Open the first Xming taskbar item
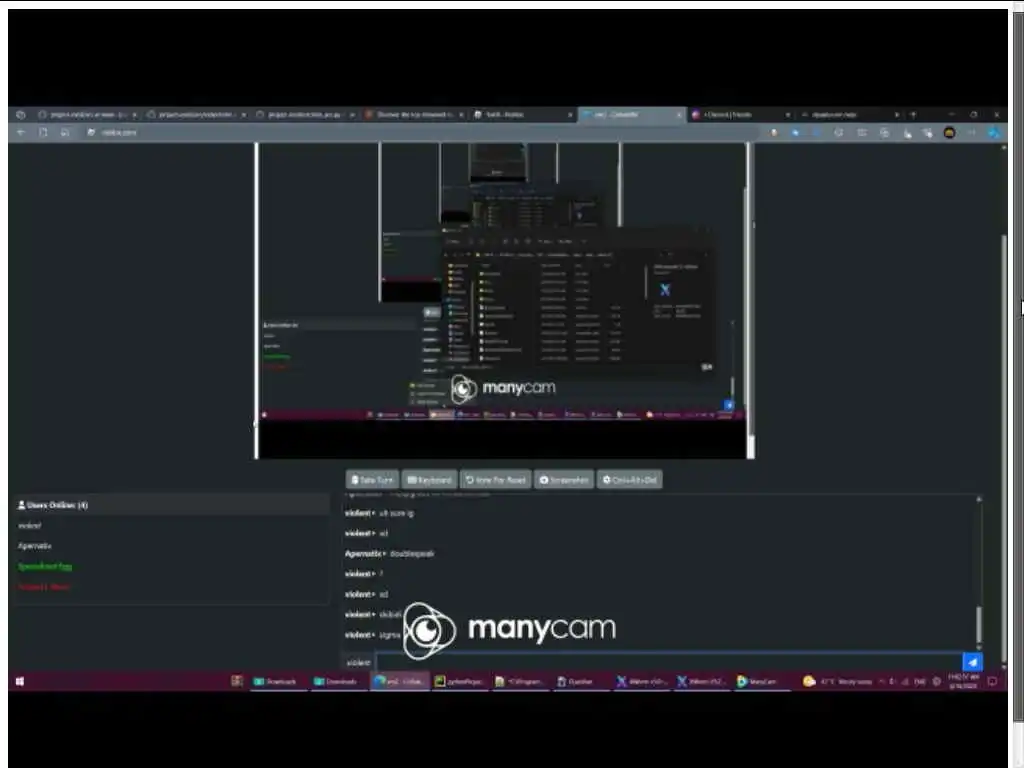 pos(641,681)
